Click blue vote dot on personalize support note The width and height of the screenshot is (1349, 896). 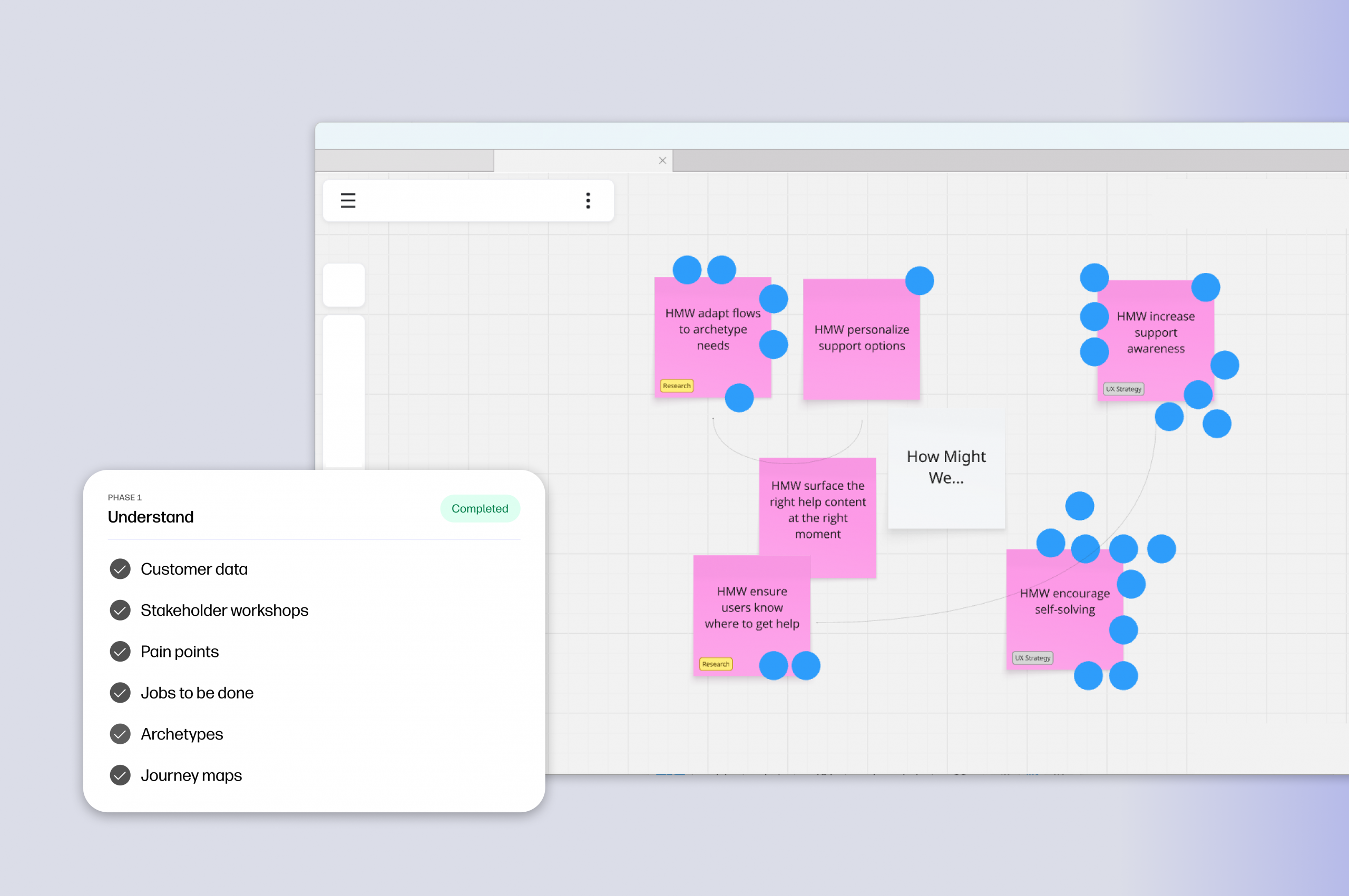pos(919,281)
